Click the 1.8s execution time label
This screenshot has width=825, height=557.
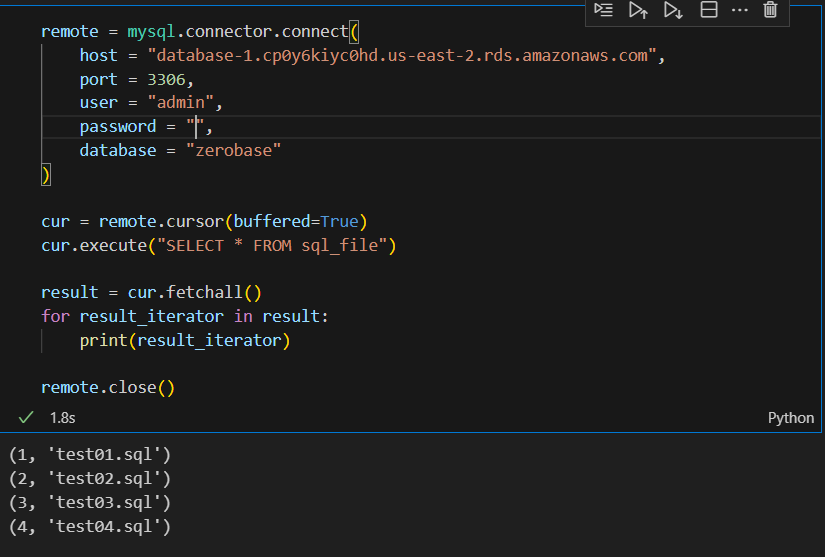[x=63, y=418]
